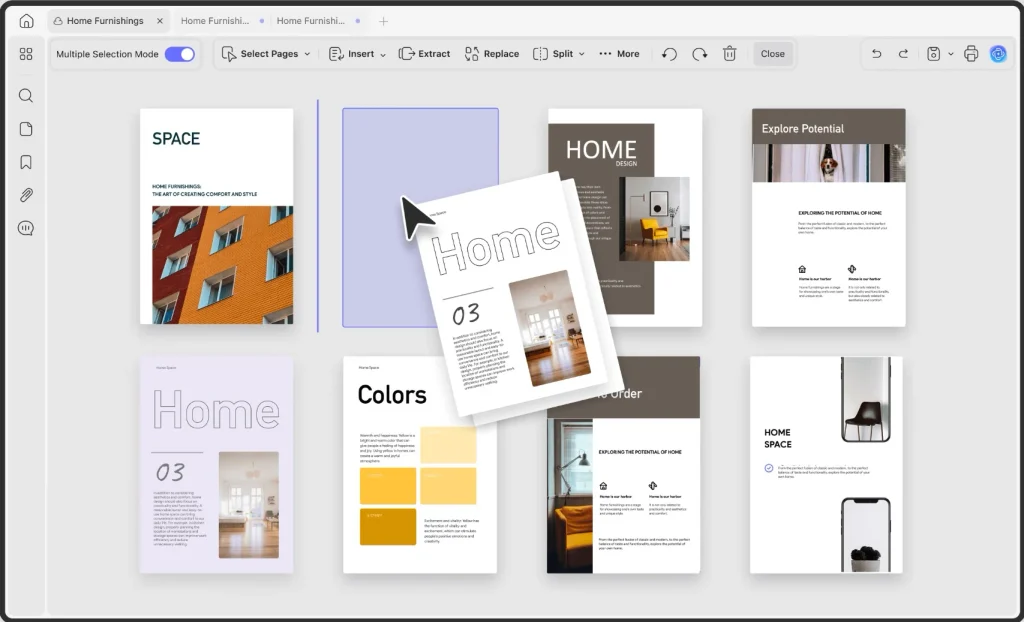This screenshot has height=622, width=1024.
Task: Open the More options menu
Action: (619, 54)
